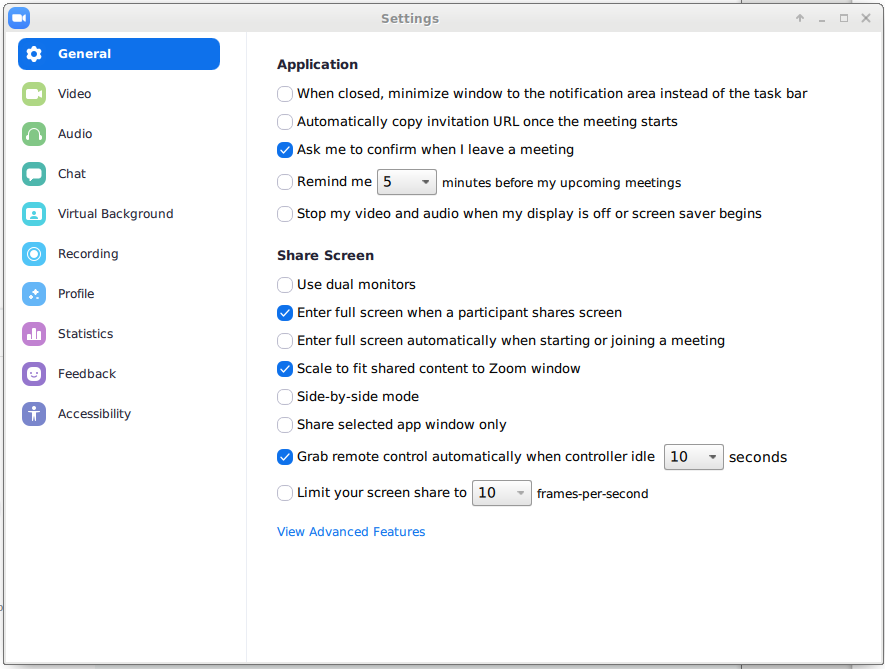Click the Accessibility person icon
The height and width of the screenshot is (669, 885).
coord(34,414)
